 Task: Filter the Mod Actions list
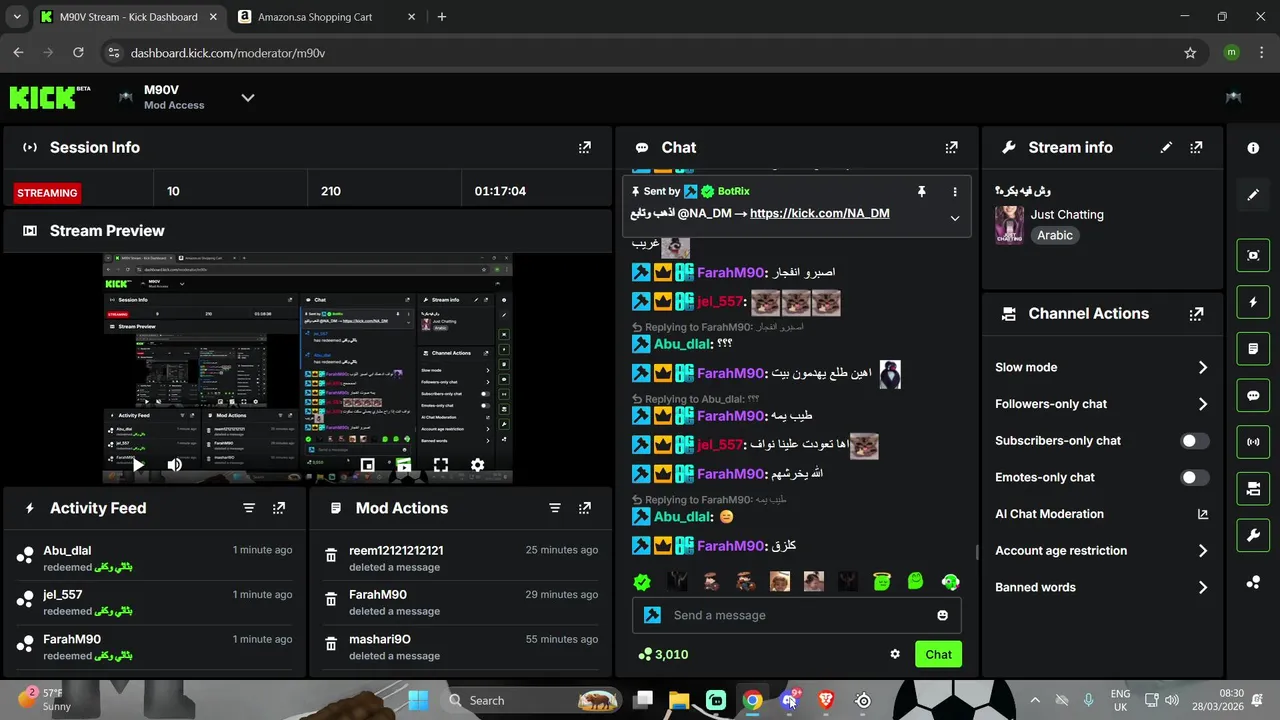point(555,508)
